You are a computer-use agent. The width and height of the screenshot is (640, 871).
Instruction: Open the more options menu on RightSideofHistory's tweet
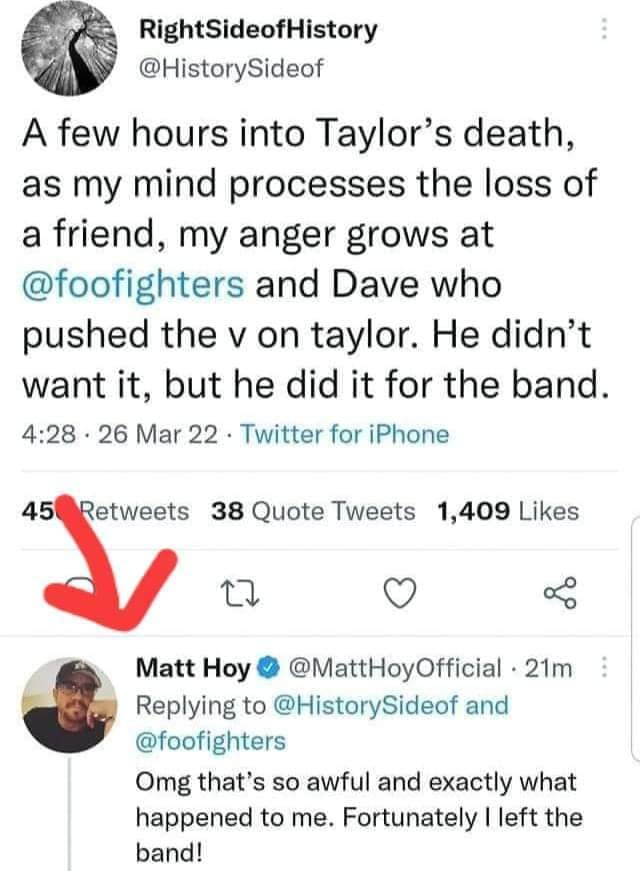click(603, 31)
